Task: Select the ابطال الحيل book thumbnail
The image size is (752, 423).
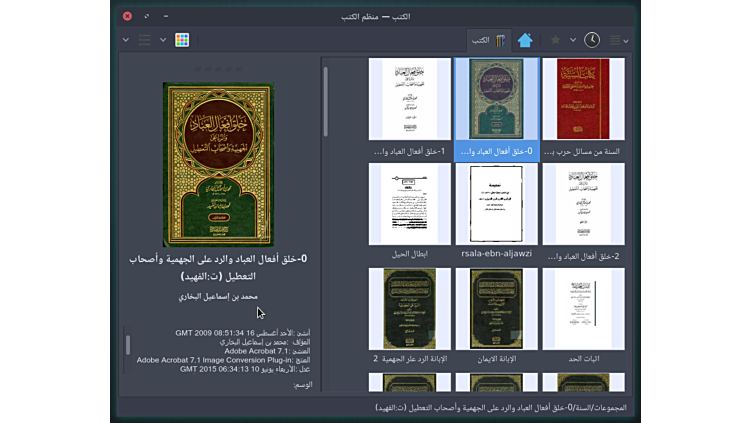Action: 409,205
